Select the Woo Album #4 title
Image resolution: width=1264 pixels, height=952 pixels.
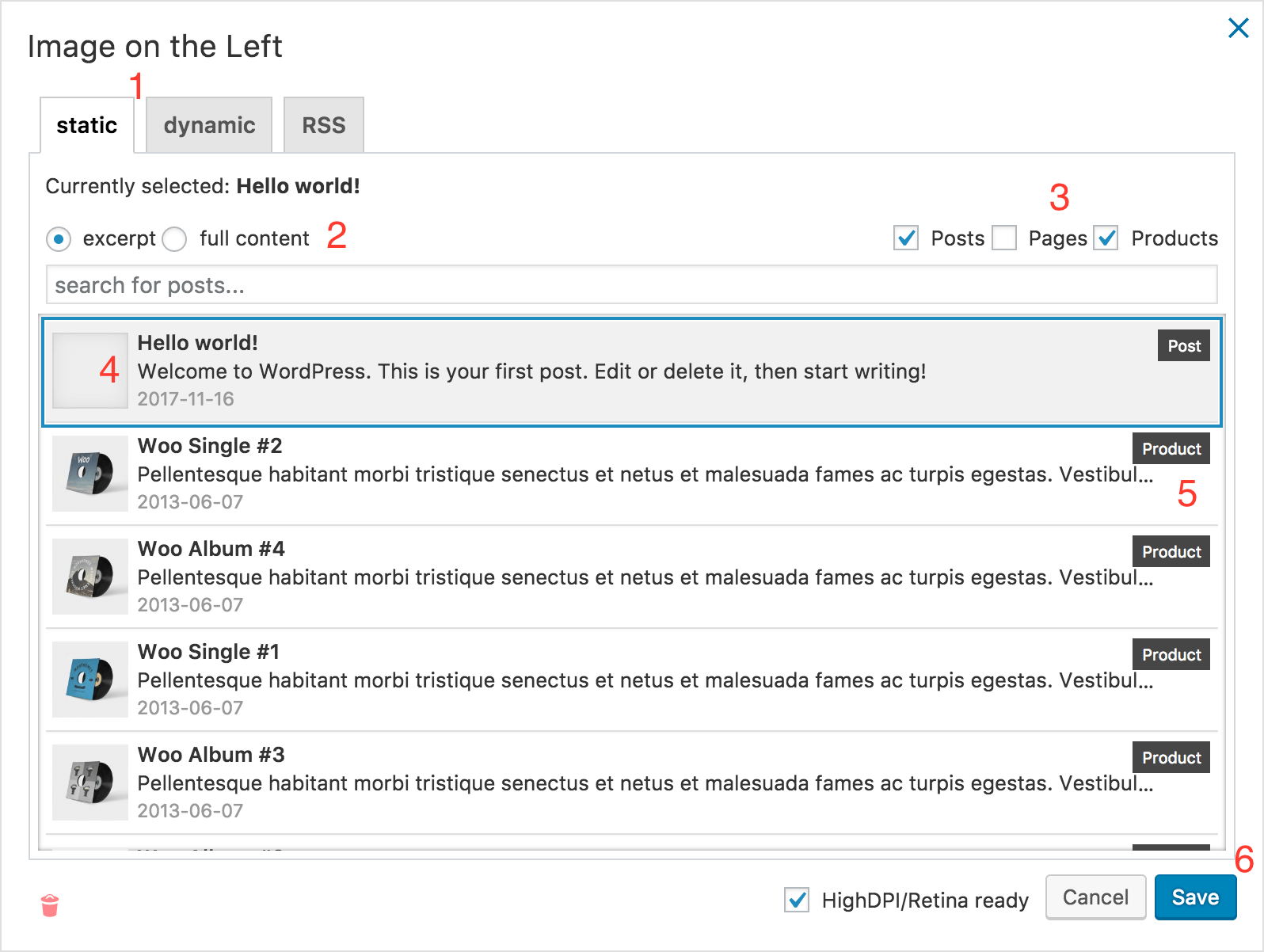tap(211, 549)
